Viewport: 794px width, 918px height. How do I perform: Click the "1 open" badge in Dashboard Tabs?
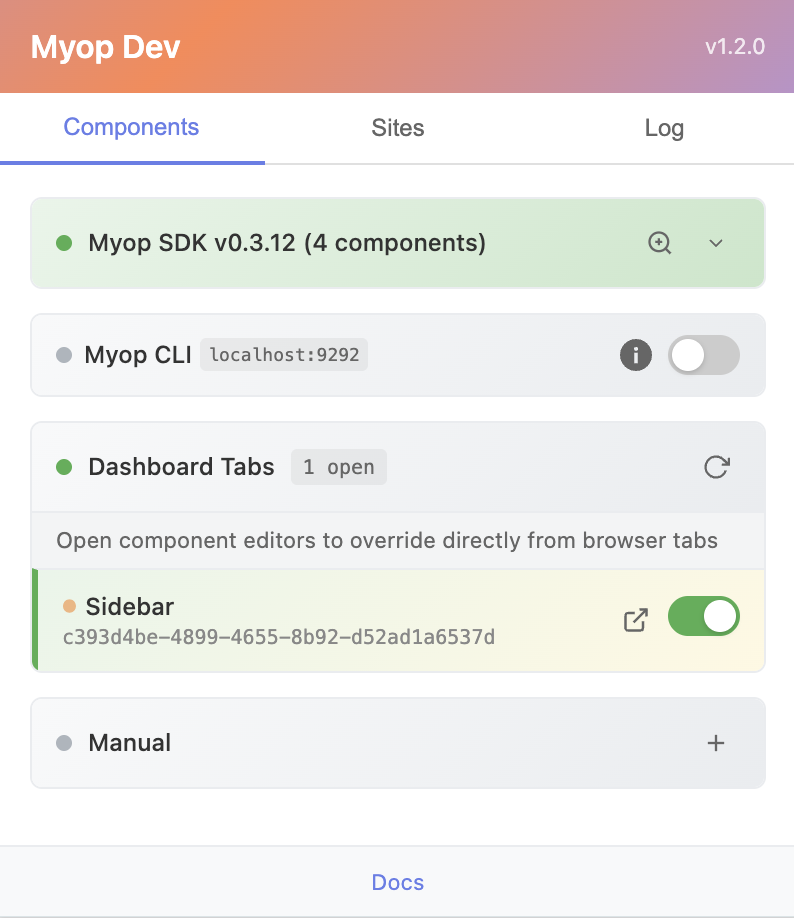click(338, 467)
